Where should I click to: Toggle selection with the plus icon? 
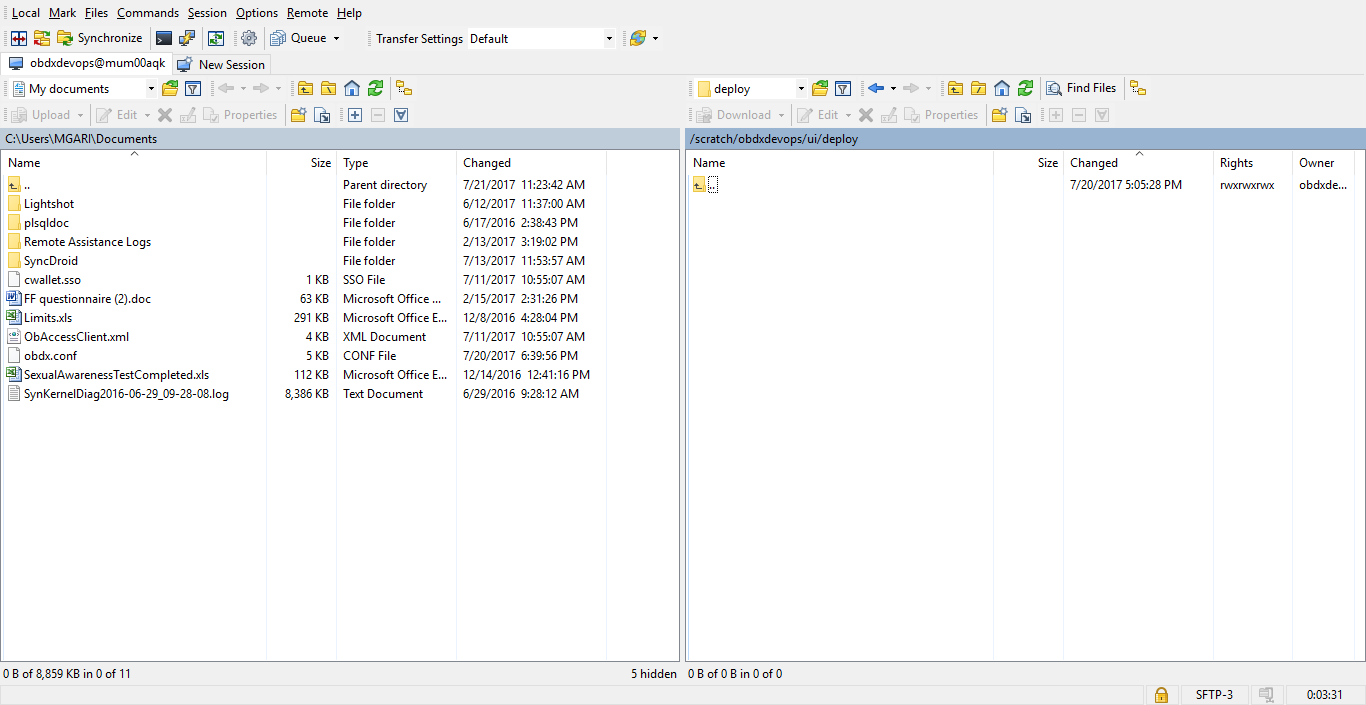point(355,115)
